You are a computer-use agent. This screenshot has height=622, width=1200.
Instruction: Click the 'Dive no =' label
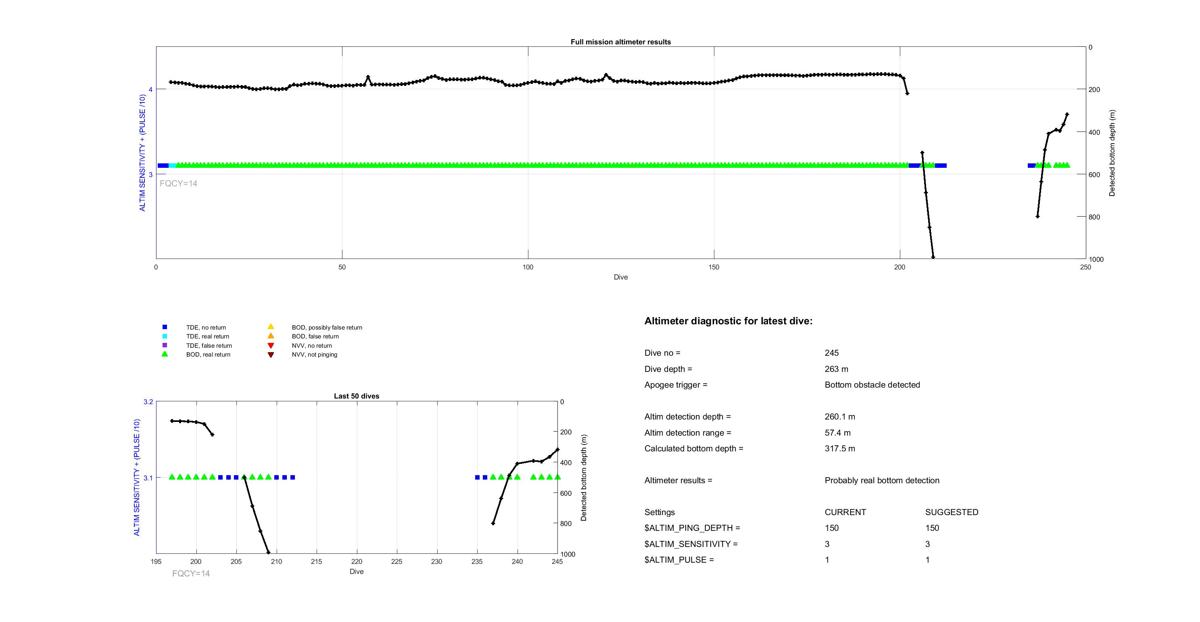(662, 353)
